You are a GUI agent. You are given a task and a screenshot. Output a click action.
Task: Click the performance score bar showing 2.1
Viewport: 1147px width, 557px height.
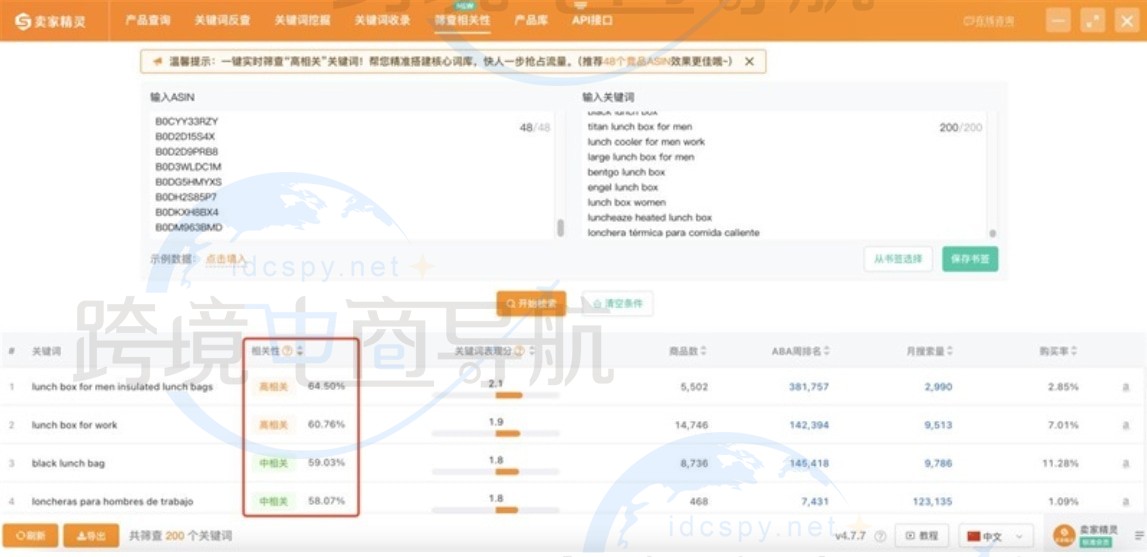(x=495, y=395)
